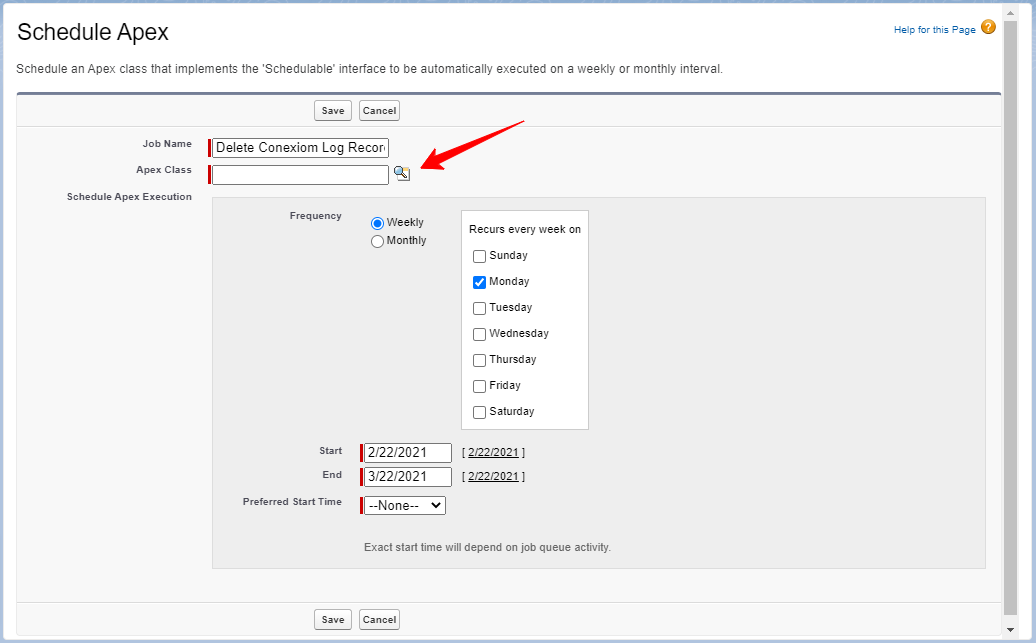
Task: Uncheck the Monday recurrence checkbox
Action: 479,282
